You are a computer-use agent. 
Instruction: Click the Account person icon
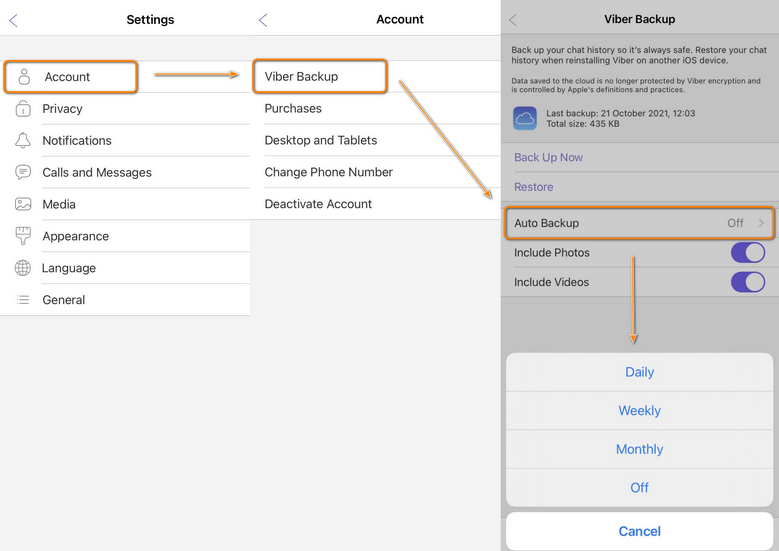coord(24,77)
